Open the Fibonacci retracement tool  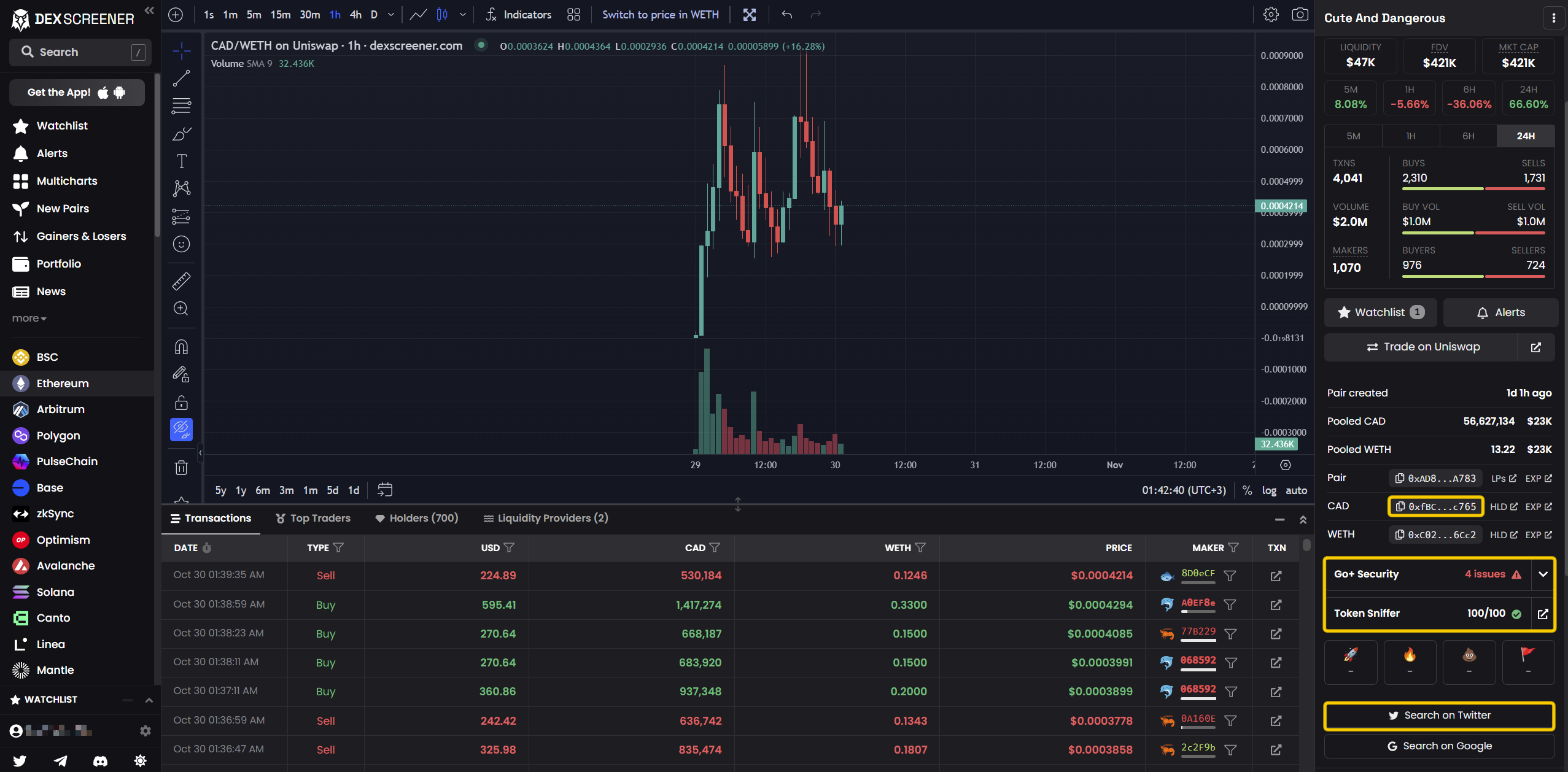click(181, 106)
